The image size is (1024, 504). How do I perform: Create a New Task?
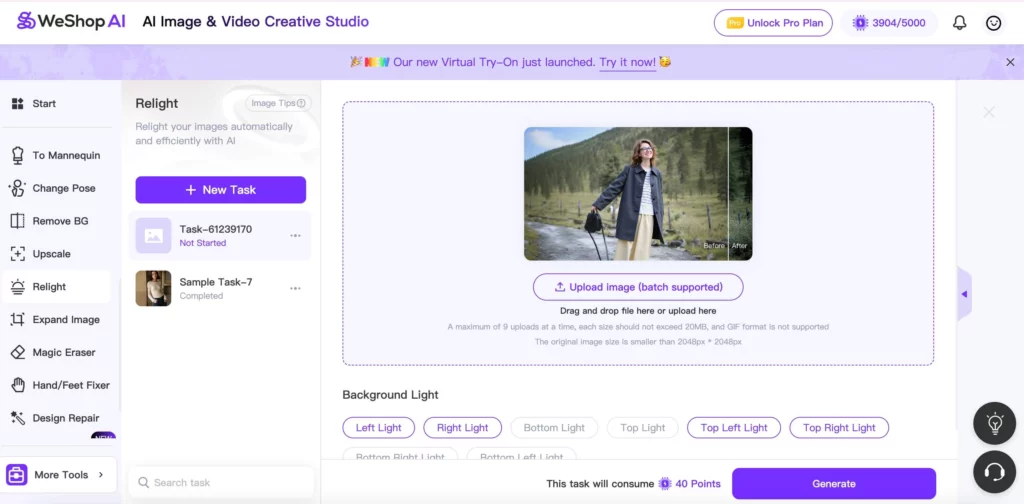[221, 190]
